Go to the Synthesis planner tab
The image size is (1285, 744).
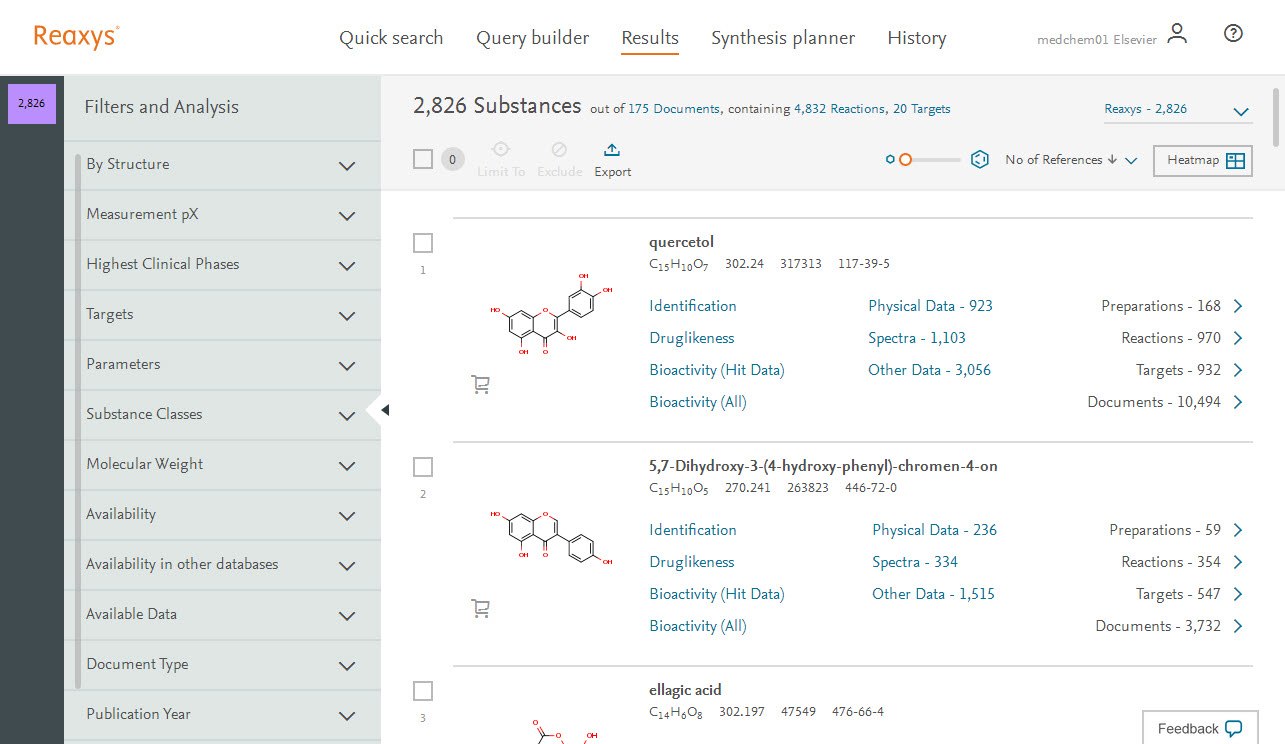[782, 38]
